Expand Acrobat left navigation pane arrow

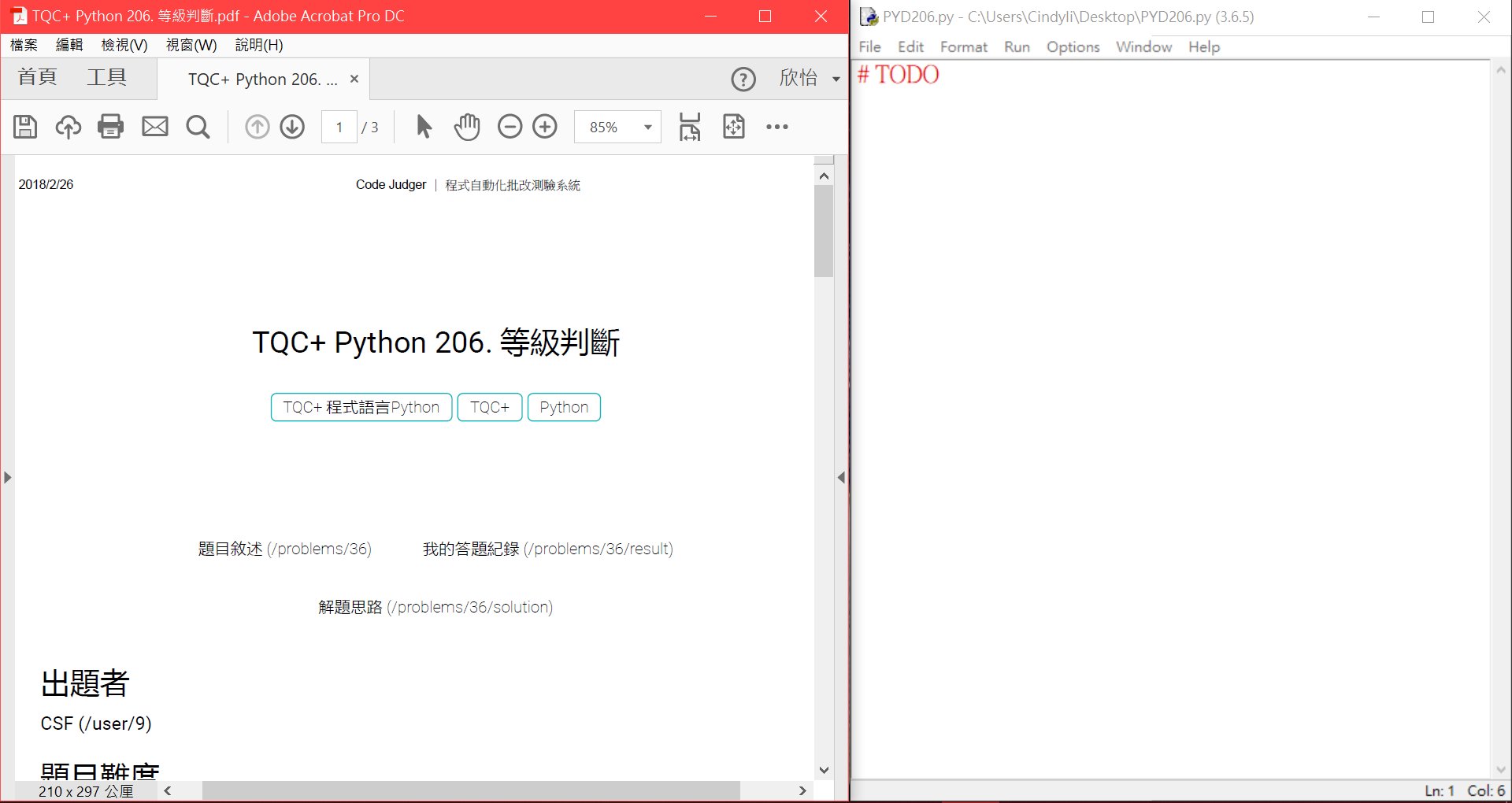coord(7,477)
